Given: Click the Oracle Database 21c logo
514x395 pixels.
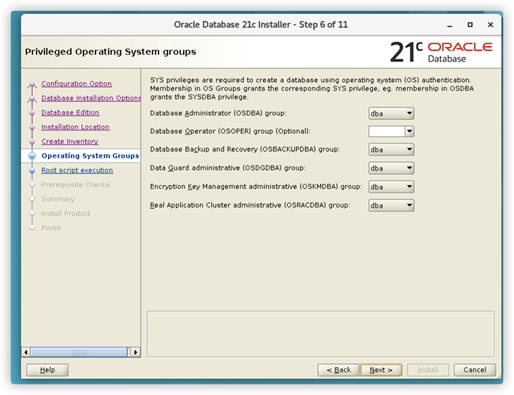Looking at the screenshot, I should tap(441, 52).
